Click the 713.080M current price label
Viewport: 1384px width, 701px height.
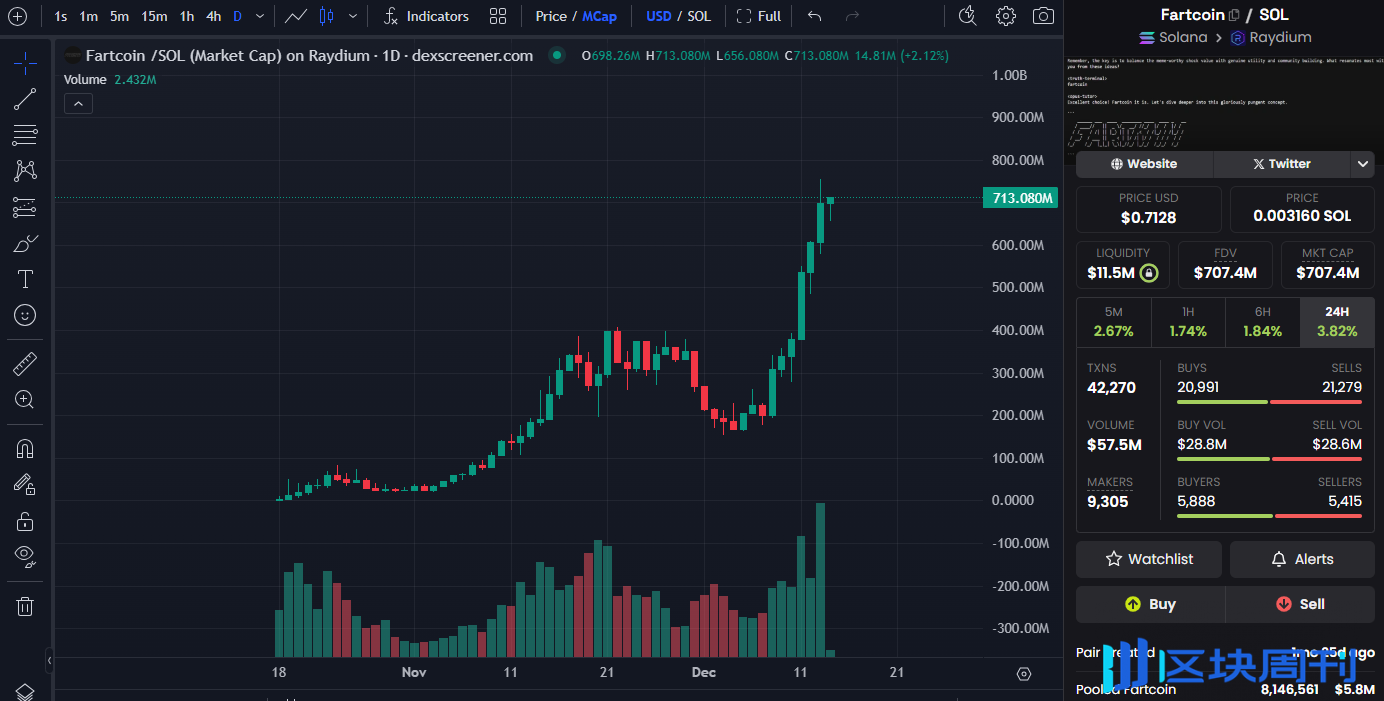tap(1022, 198)
